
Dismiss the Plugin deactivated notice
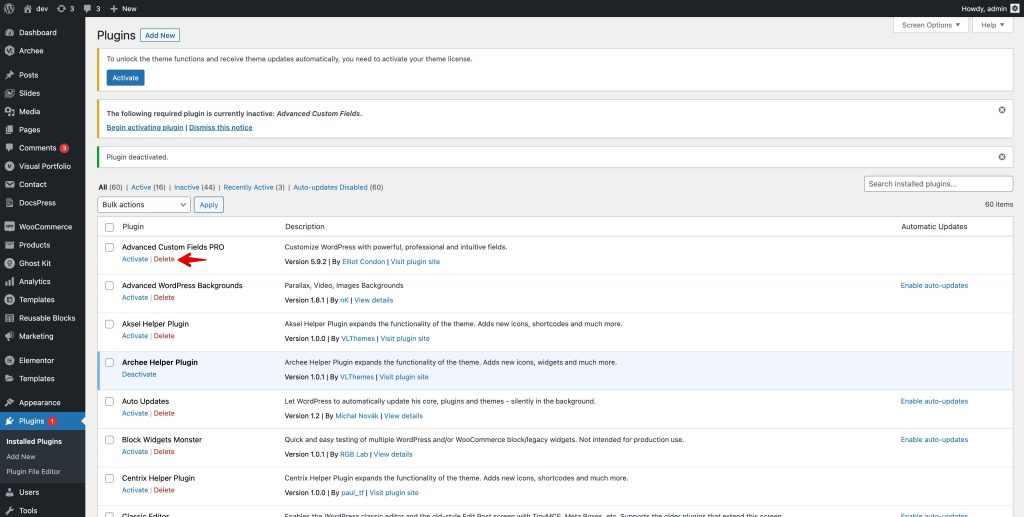click(x=1002, y=157)
